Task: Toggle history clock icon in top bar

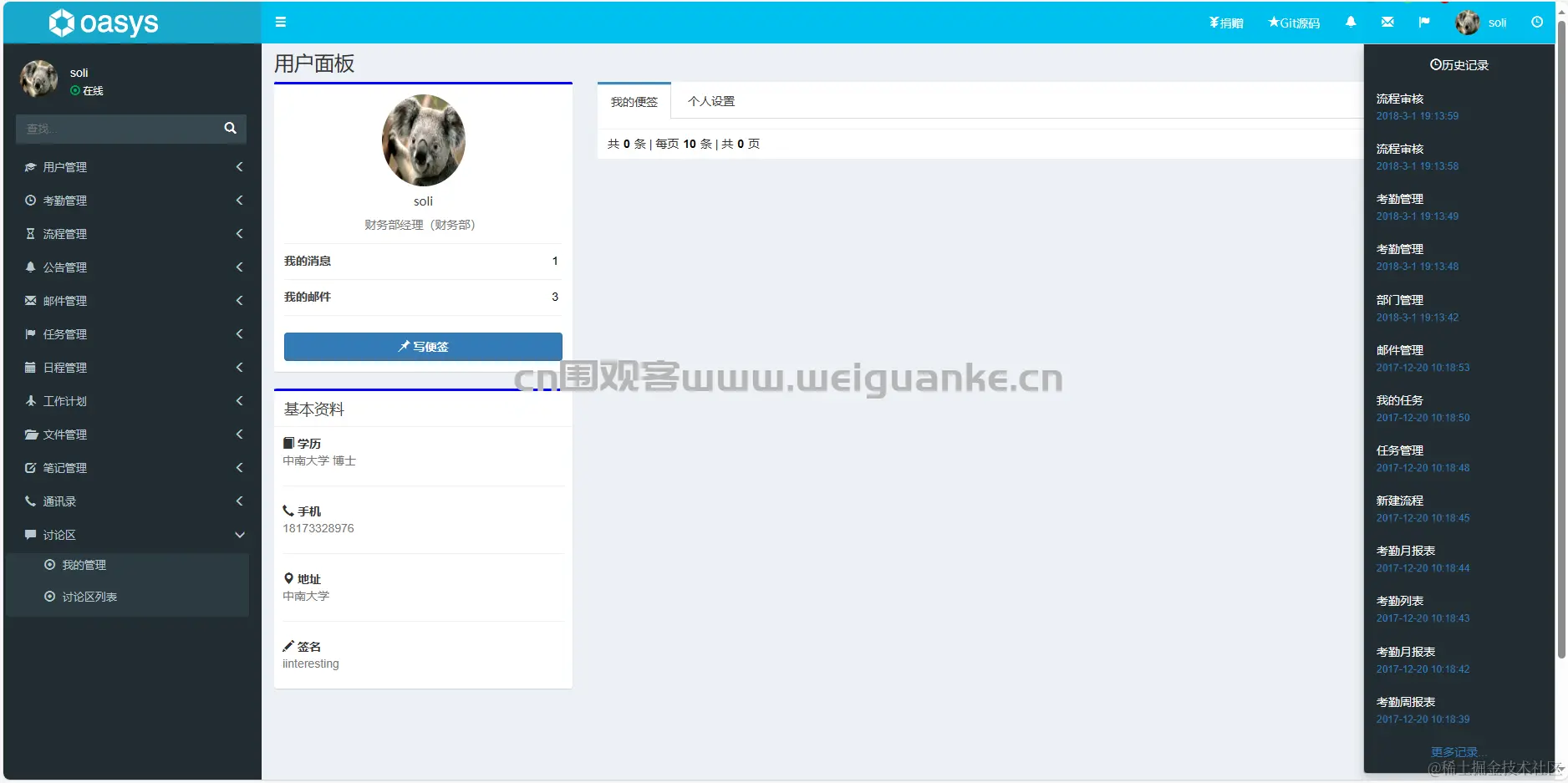Action: pos(1537,23)
